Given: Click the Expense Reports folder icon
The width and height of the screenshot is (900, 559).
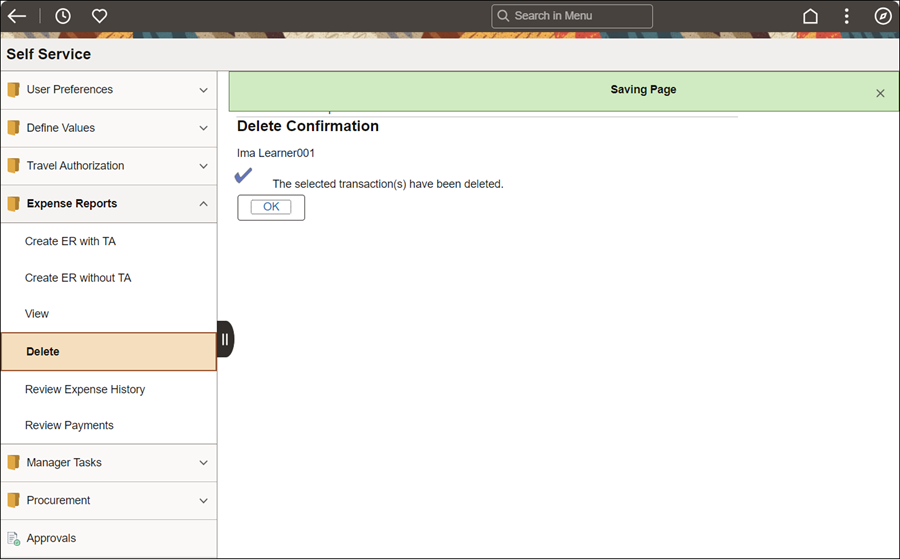Looking at the screenshot, I should click(x=13, y=203).
